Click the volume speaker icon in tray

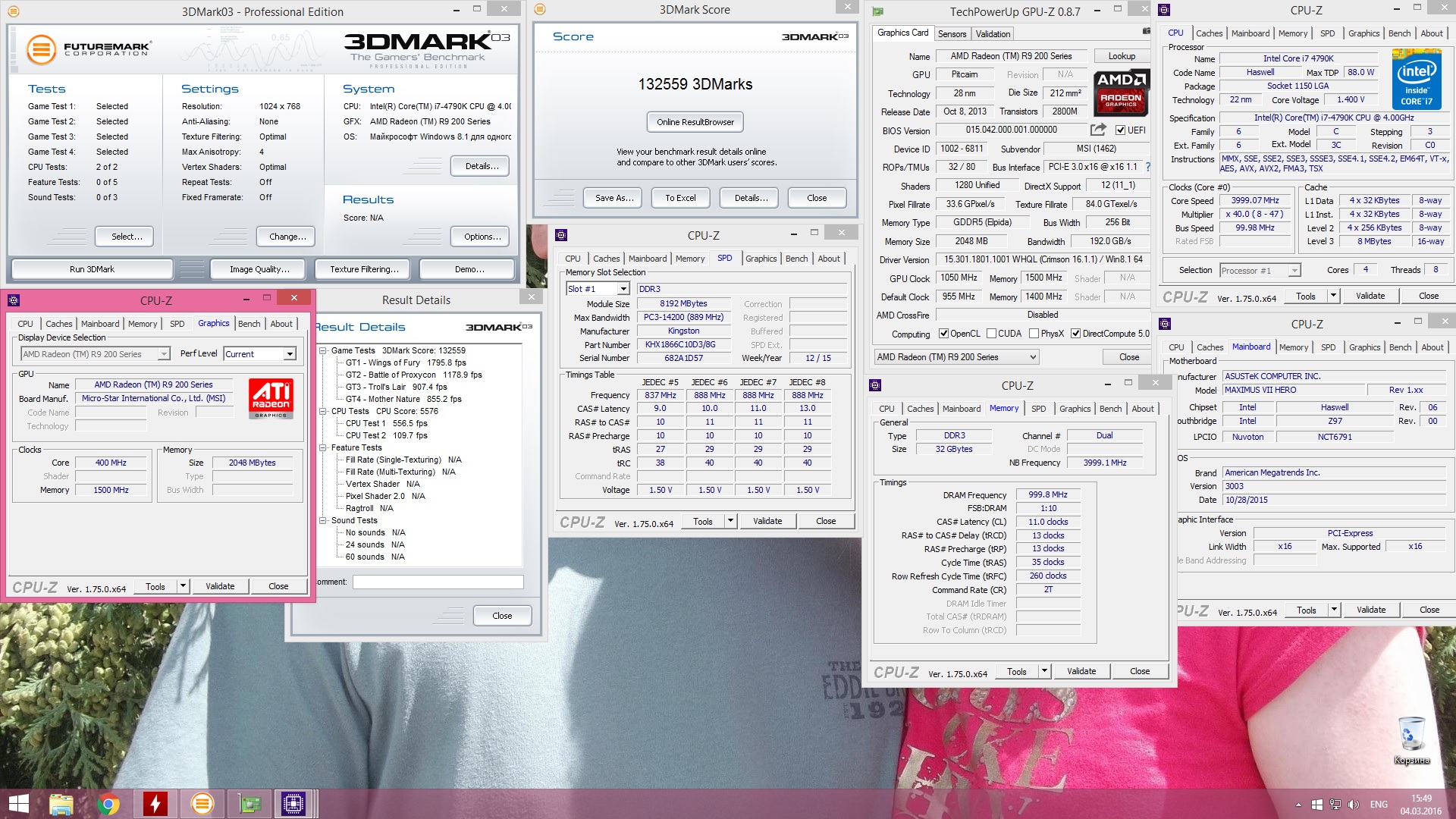click(x=1353, y=805)
